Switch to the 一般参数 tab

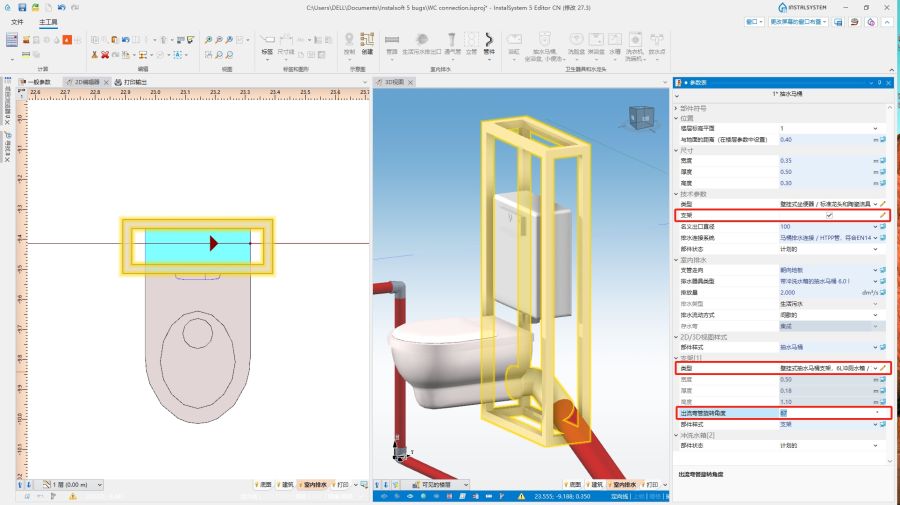point(36,82)
